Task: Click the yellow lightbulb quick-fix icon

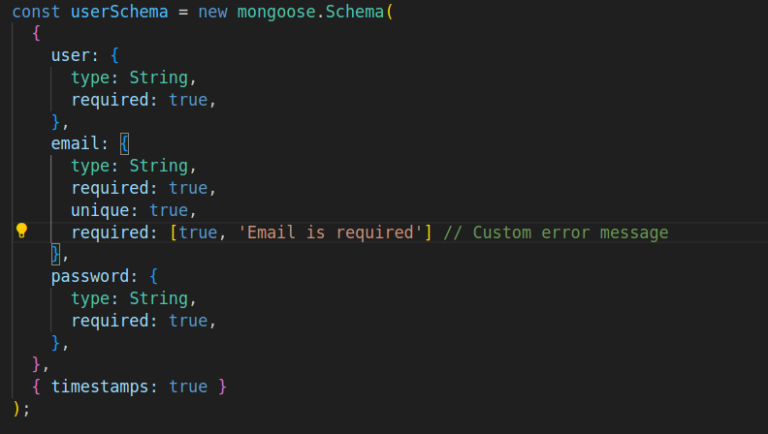Action: click(22, 230)
